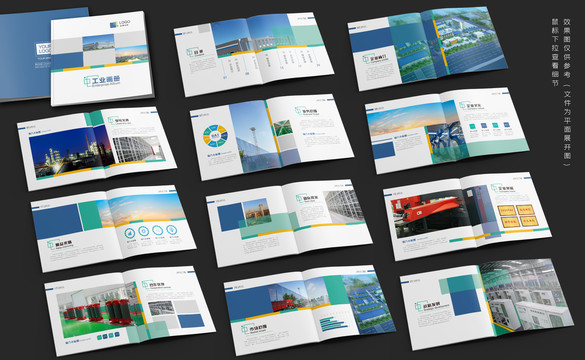Viewport: 585px width, 360px height.
Task: Select the circular segmented donut chart
Action: click(215, 137)
